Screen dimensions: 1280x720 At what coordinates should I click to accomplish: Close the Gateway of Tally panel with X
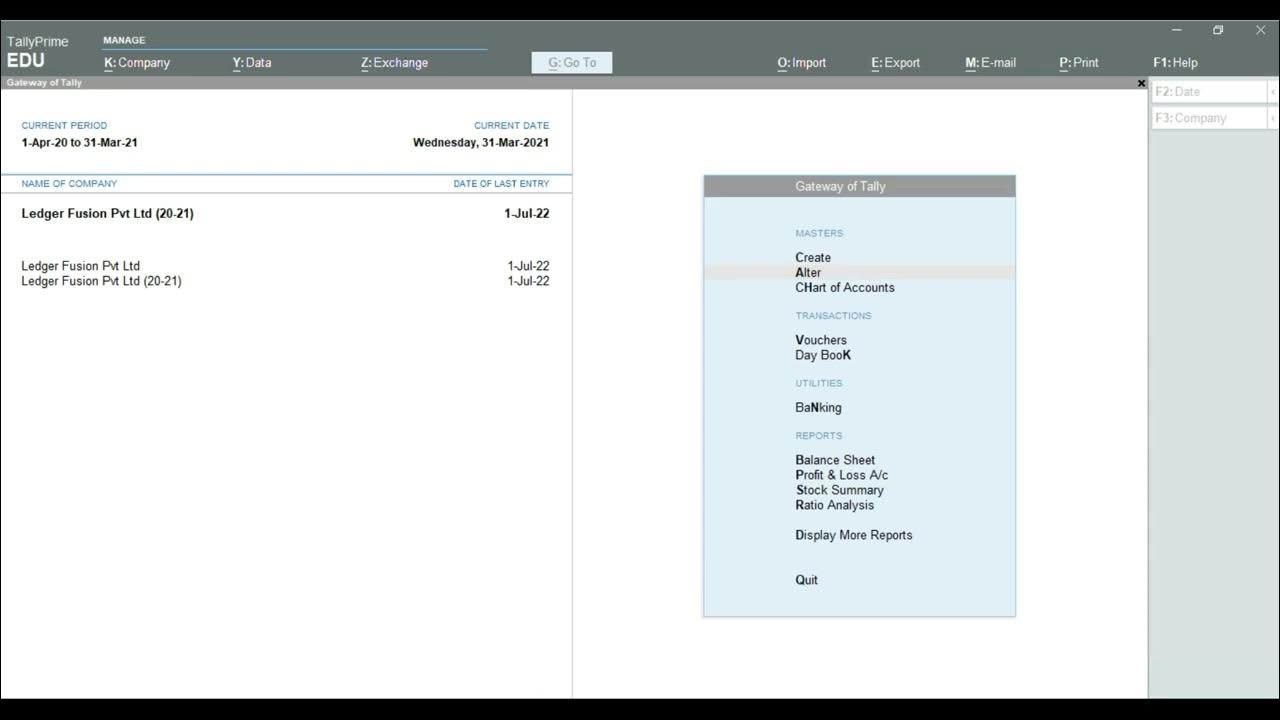[x=1141, y=83]
